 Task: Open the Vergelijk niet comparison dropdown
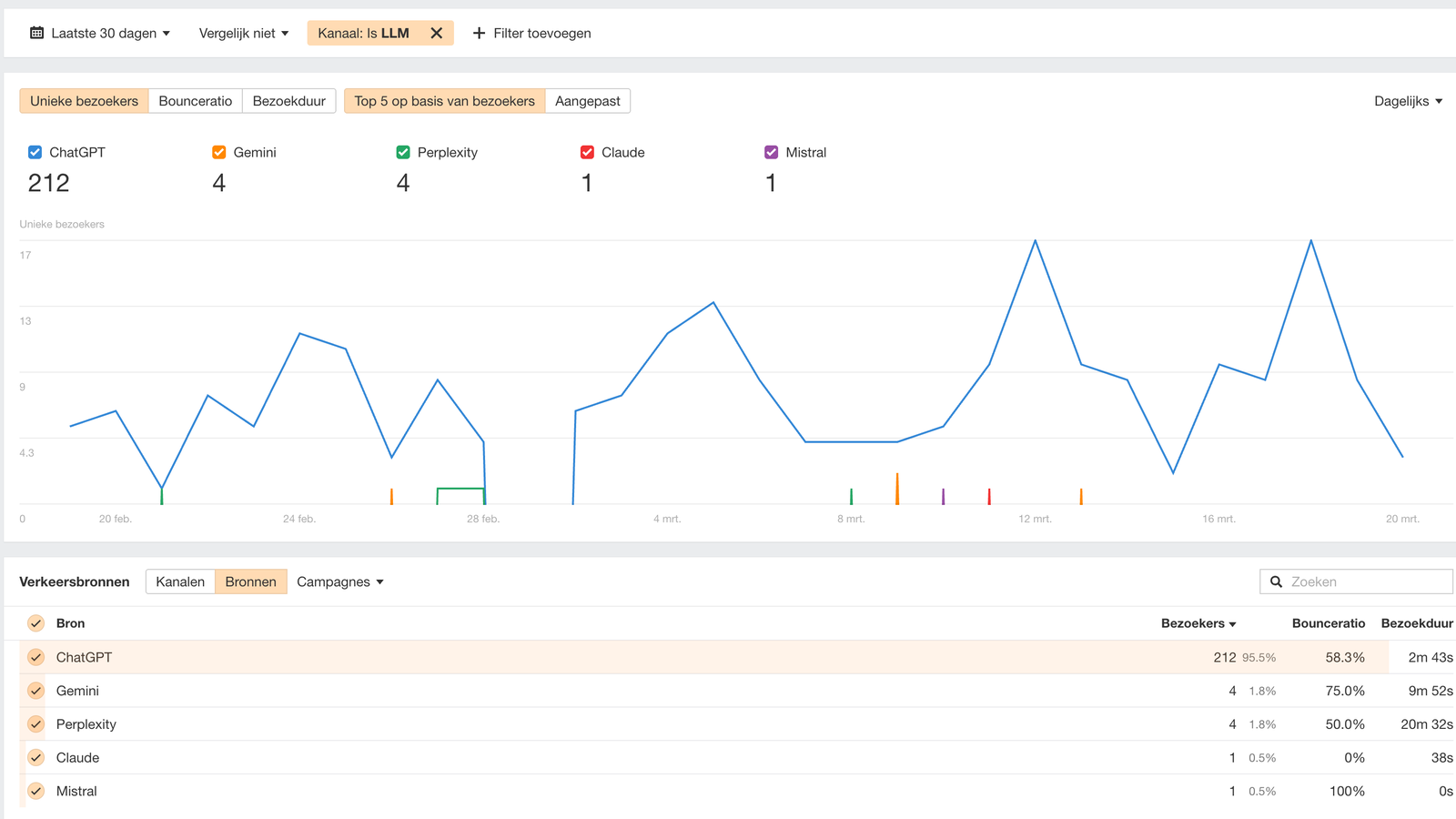243,33
